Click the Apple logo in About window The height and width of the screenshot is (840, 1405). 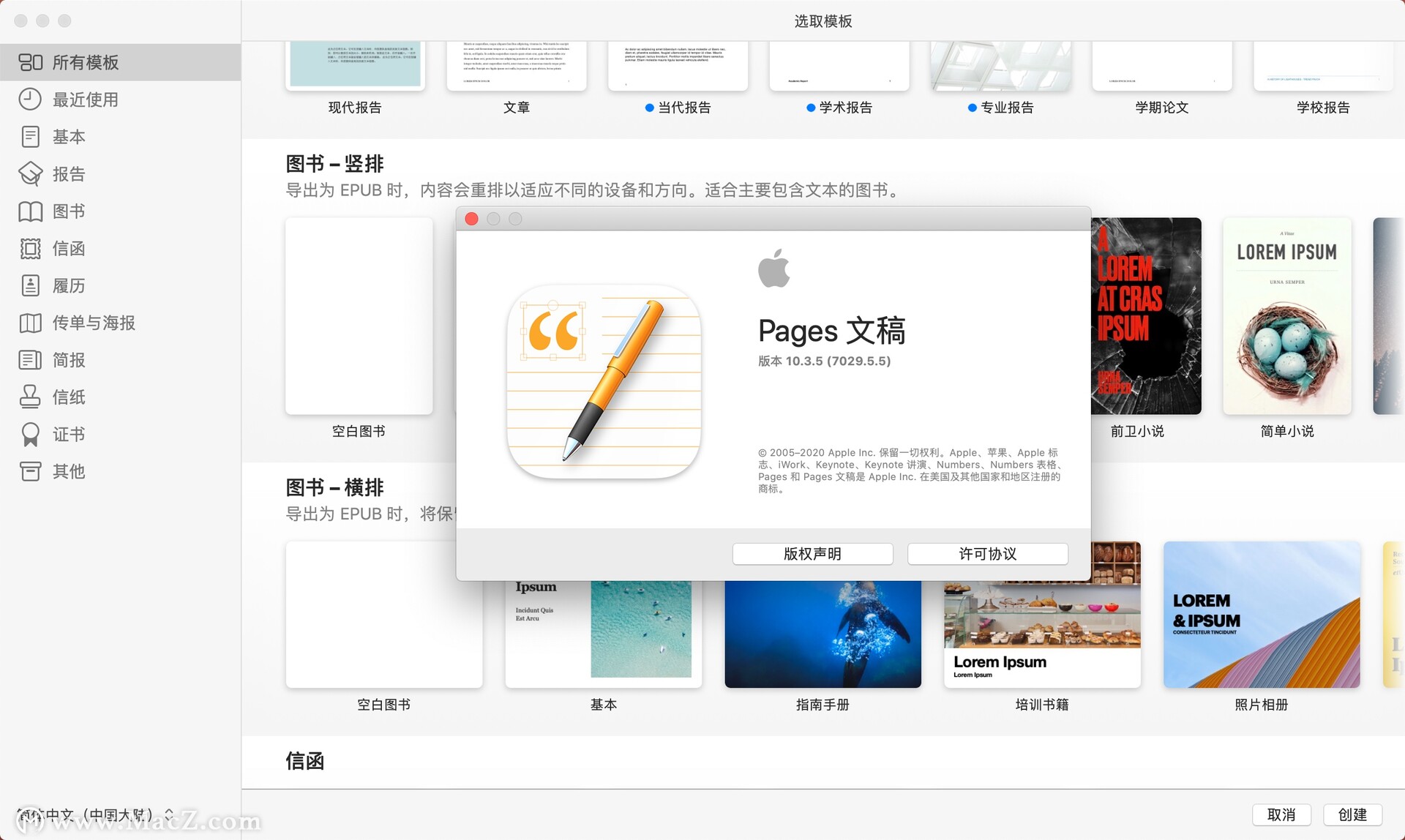773,268
